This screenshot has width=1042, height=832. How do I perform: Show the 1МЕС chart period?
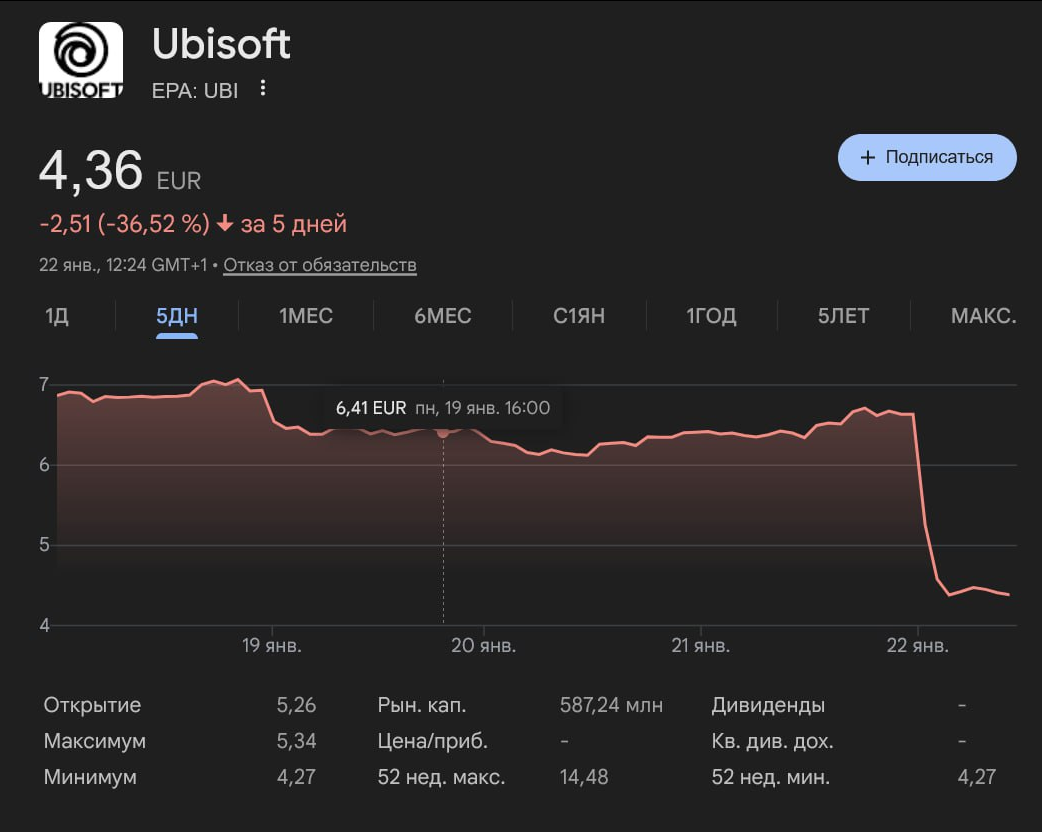[306, 316]
